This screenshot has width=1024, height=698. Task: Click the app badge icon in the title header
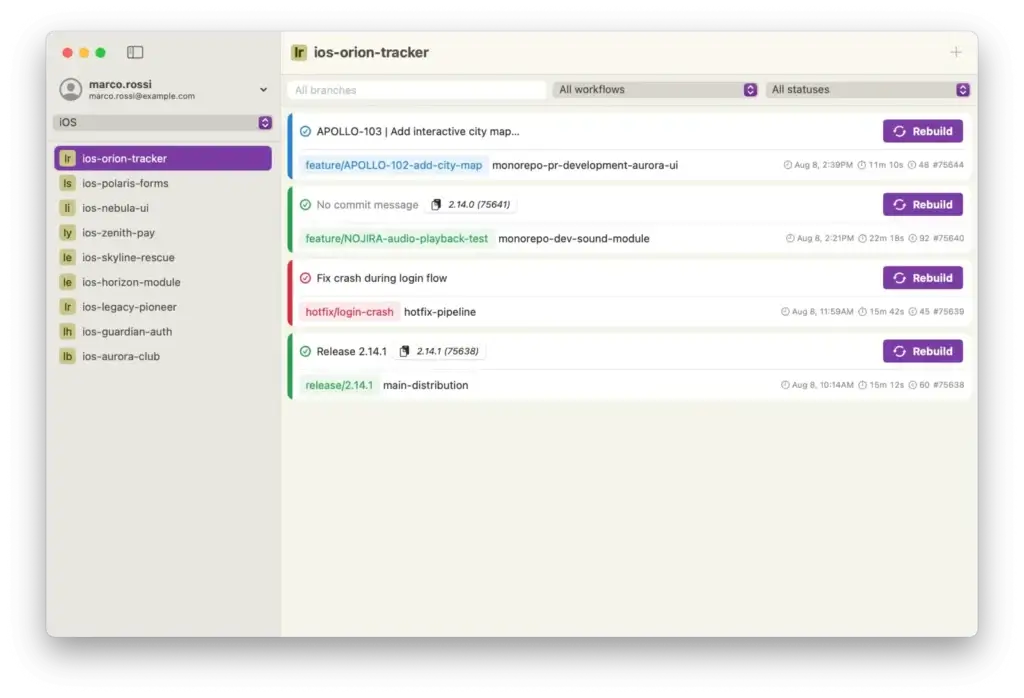pyautogui.click(x=299, y=52)
